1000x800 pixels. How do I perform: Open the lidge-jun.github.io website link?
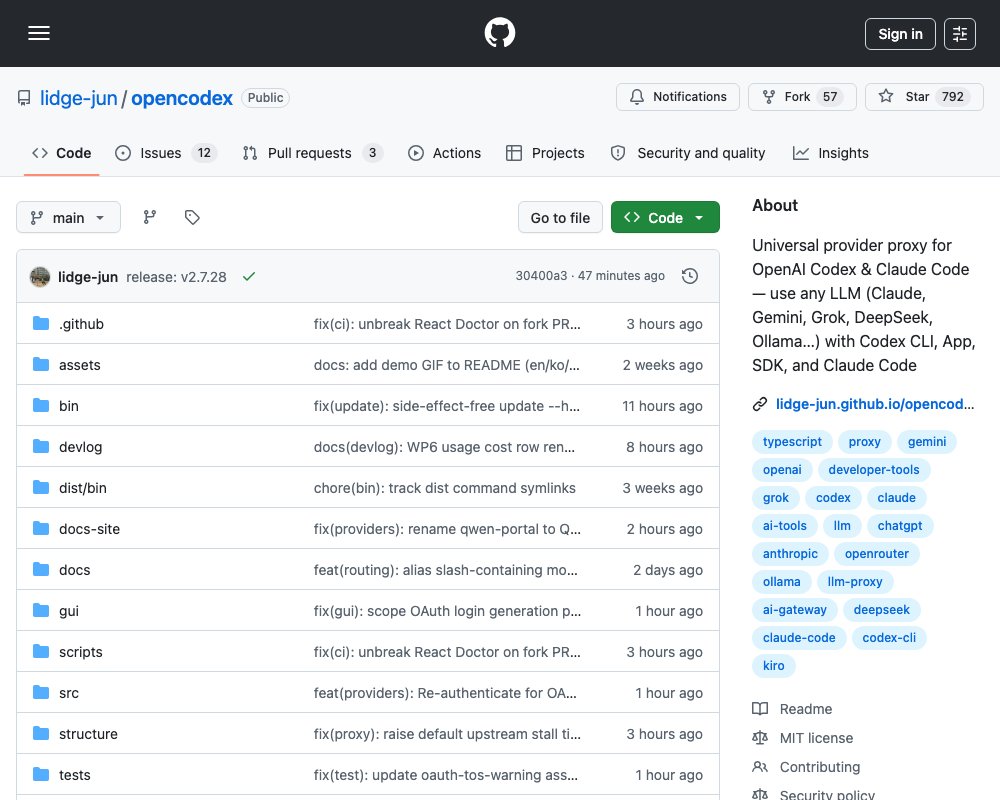tap(874, 404)
